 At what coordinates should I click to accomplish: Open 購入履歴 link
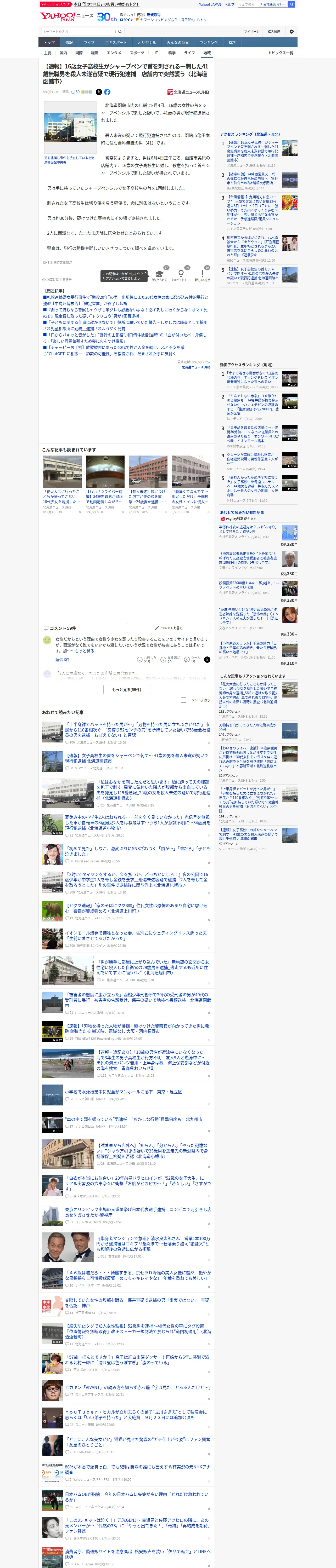click(x=274, y=32)
